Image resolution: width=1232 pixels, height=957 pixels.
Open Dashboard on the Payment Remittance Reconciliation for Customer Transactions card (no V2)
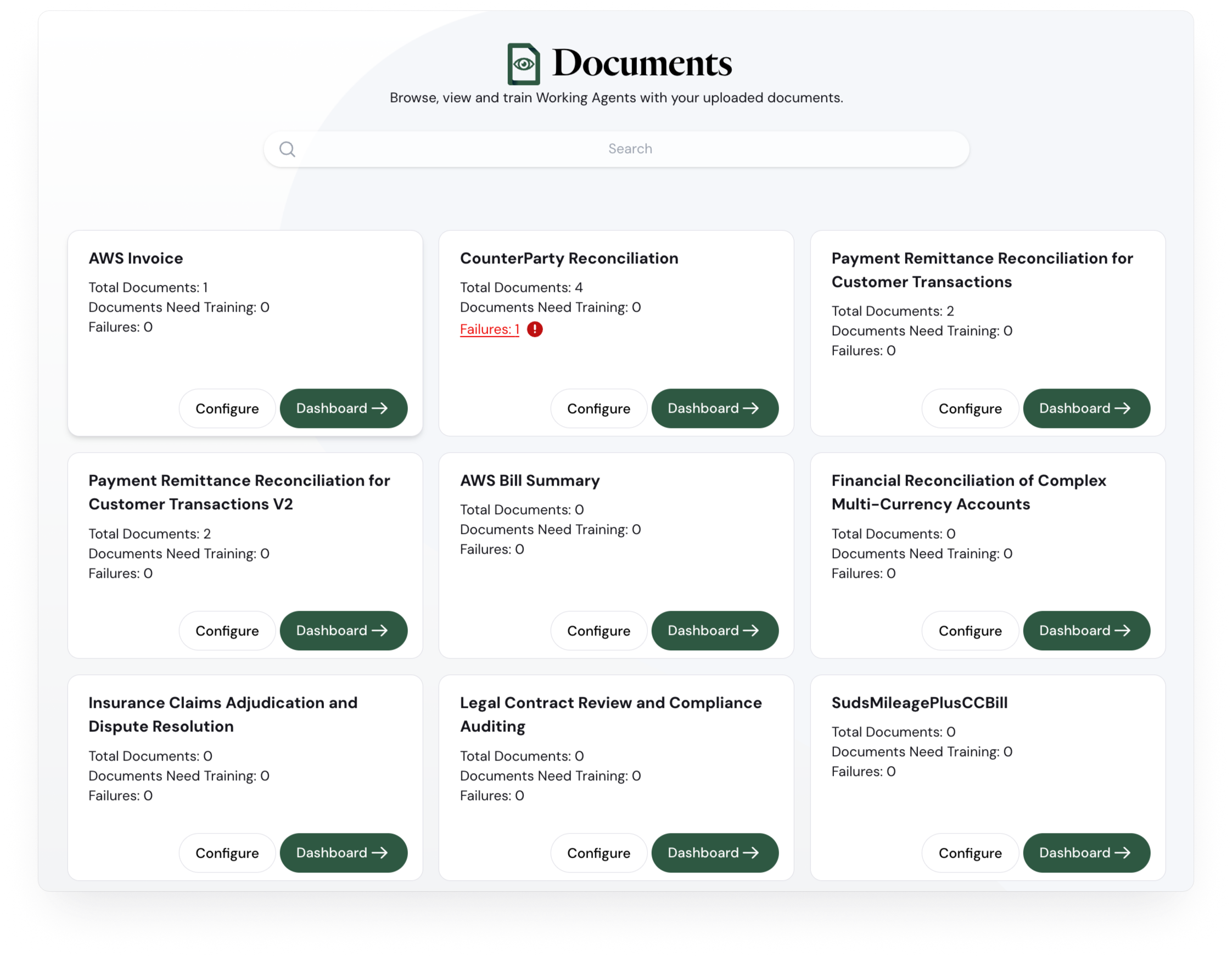[1087, 408]
